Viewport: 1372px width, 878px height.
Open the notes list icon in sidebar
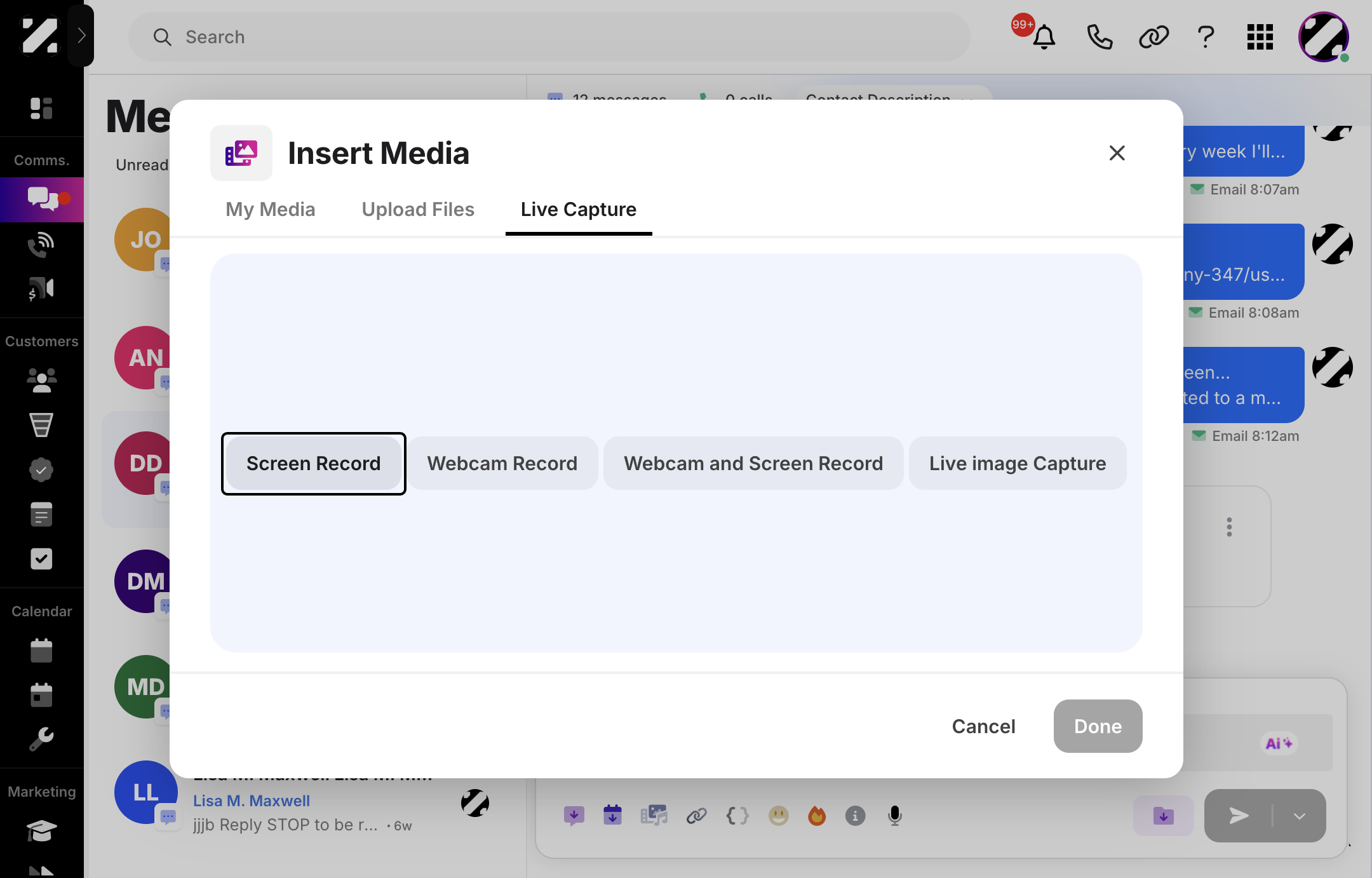click(x=41, y=514)
